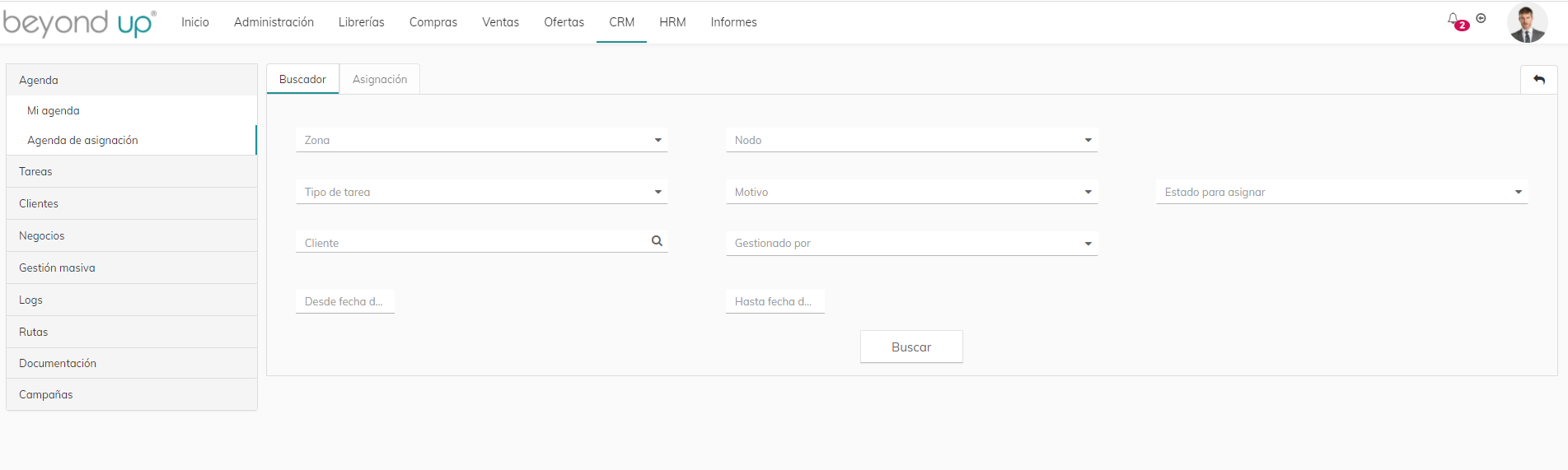1568x470 pixels.
Task: Open the CRM menu
Action: (x=622, y=22)
